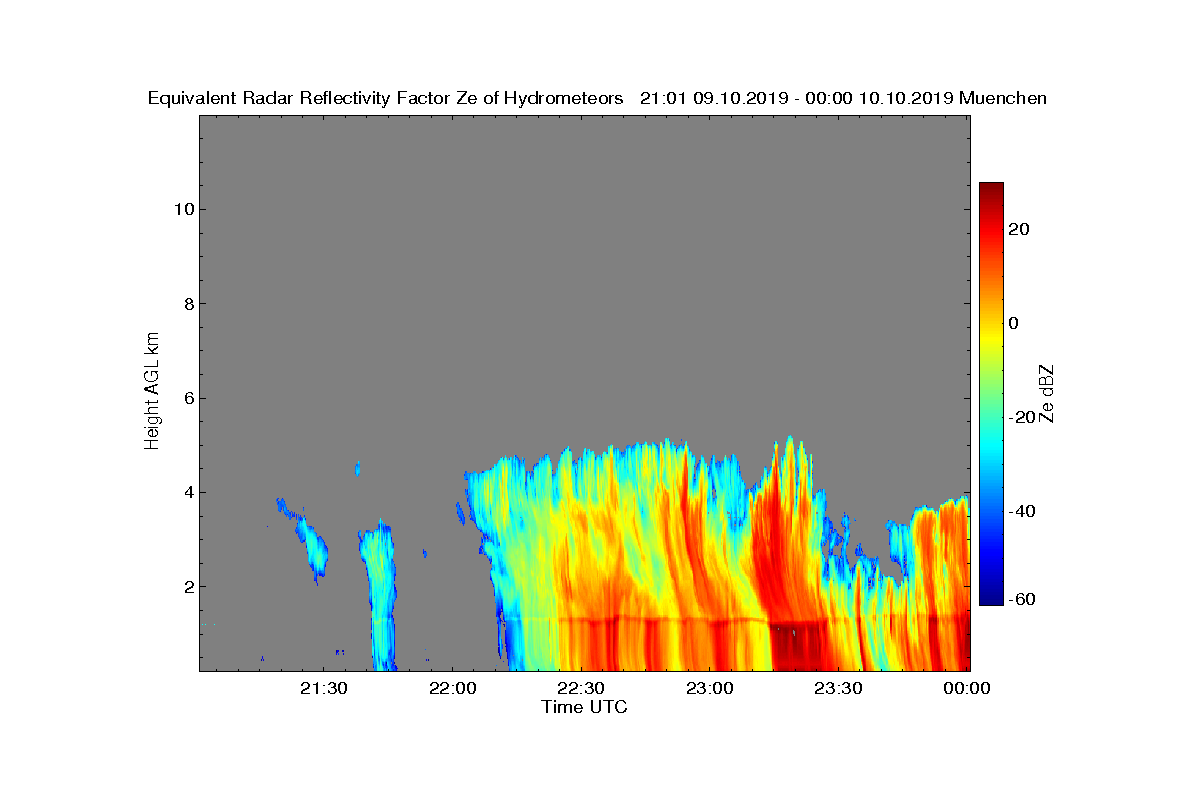Click the height tick label 6
Screen dimensions: 1200x800
(x=187, y=398)
